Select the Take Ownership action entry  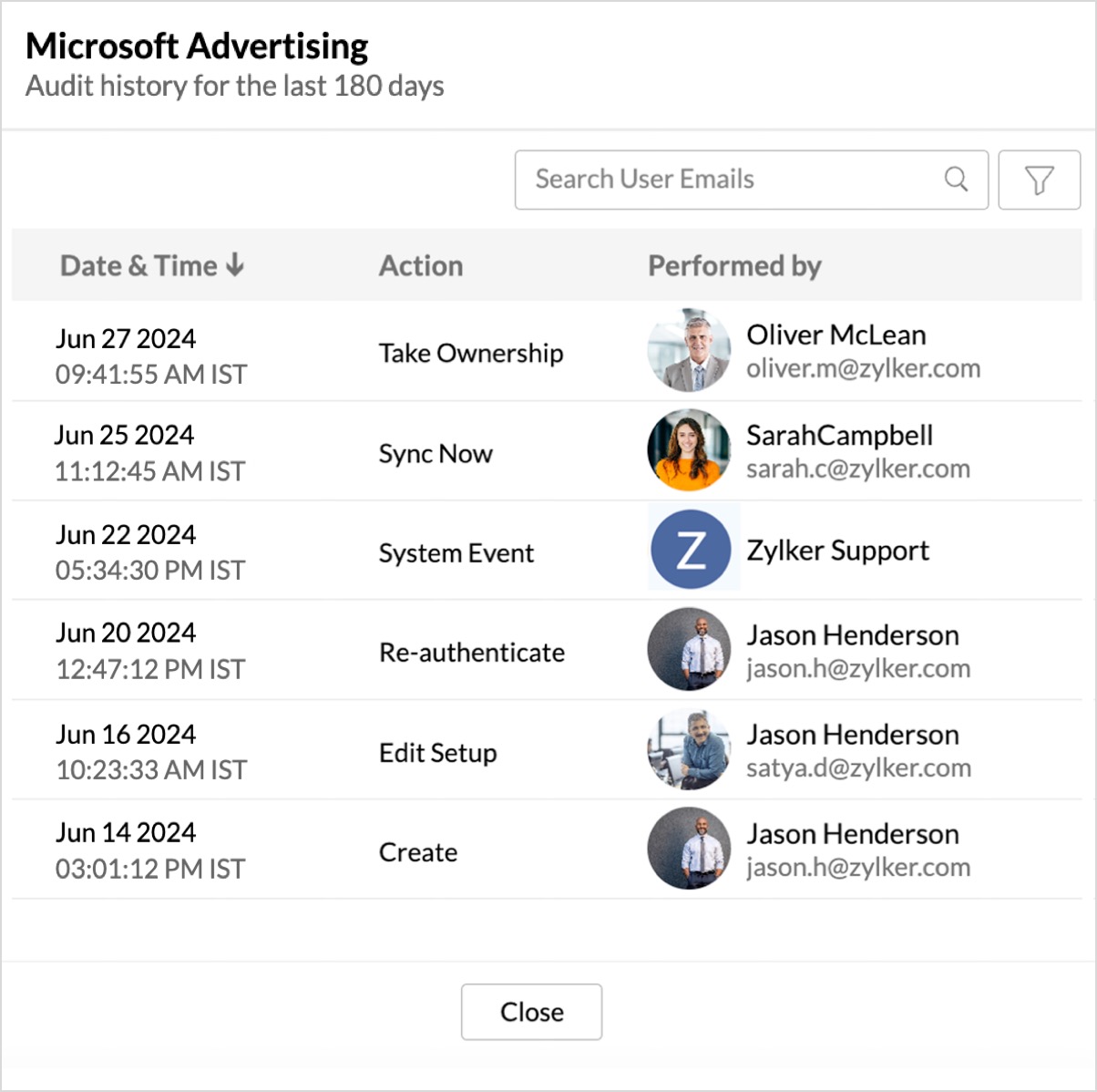[471, 353]
